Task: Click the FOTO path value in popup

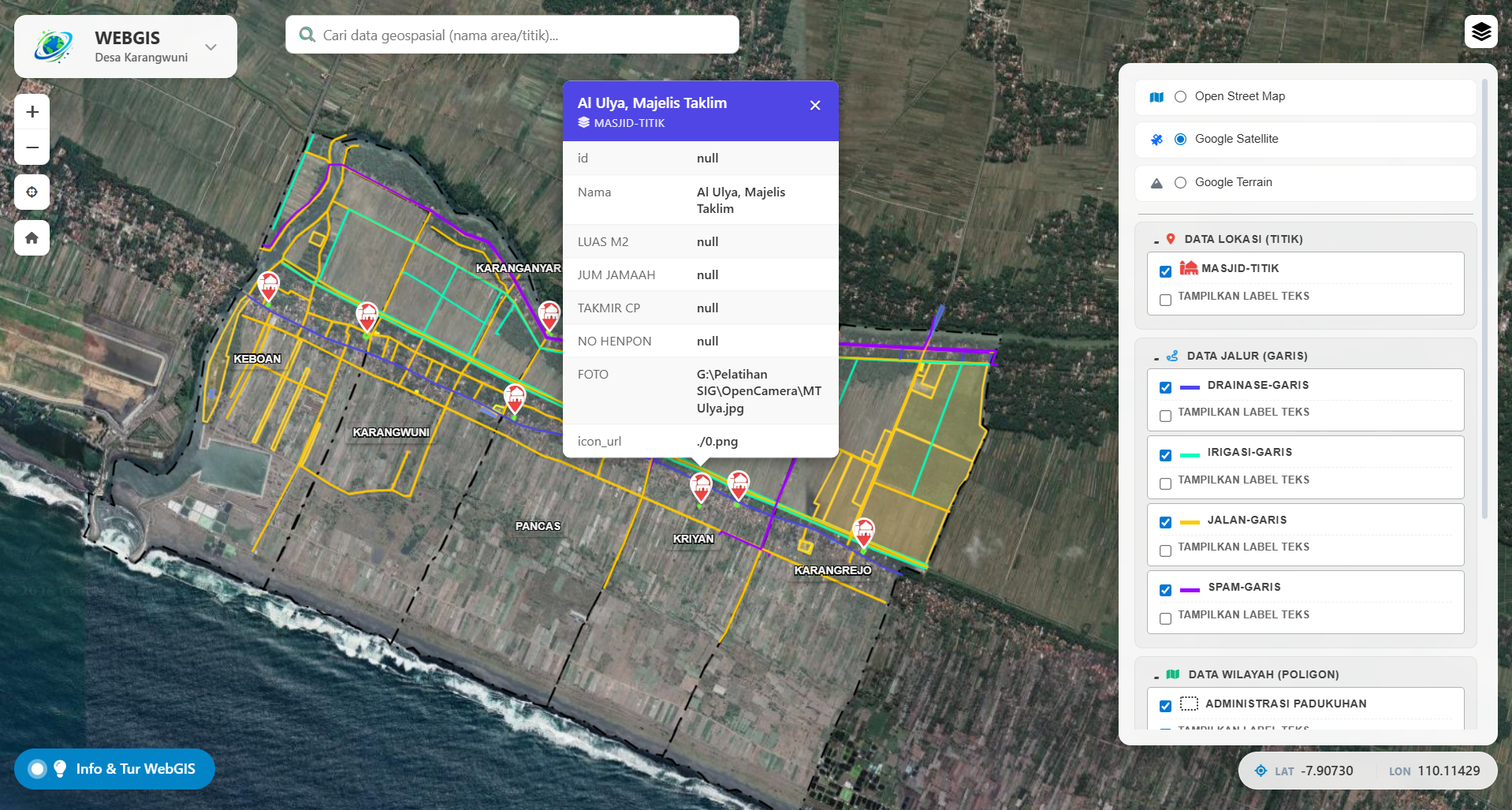Action: click(x=758, y=391)
